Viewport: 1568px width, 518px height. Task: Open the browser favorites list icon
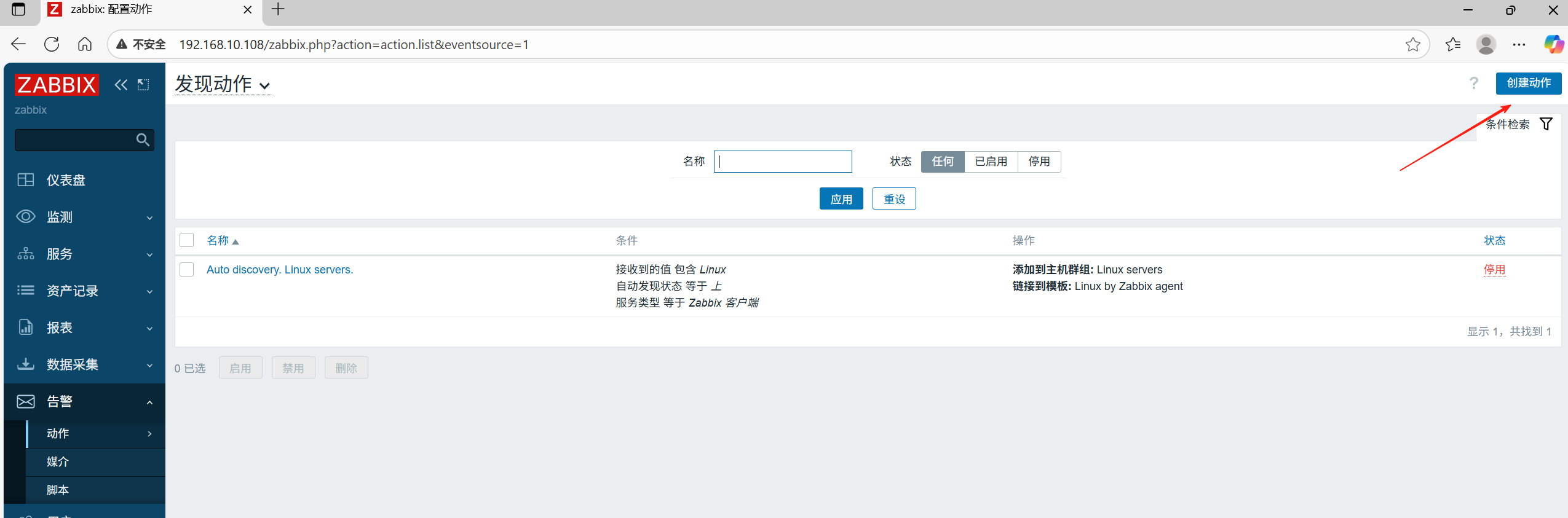coord(1453,44)
